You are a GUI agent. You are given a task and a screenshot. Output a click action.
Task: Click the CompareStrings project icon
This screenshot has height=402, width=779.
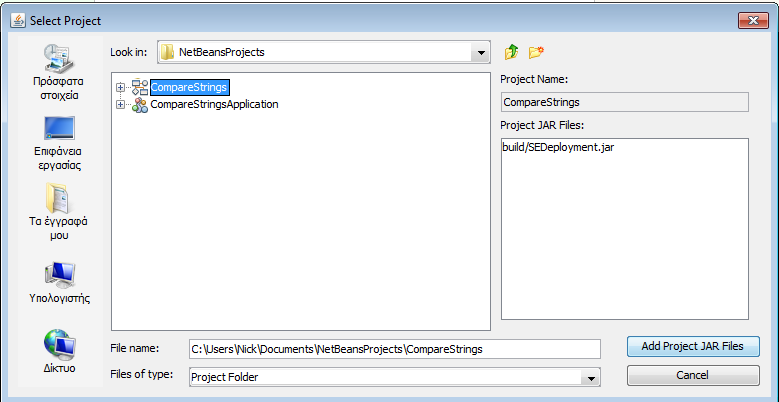[x=139, y=88]
